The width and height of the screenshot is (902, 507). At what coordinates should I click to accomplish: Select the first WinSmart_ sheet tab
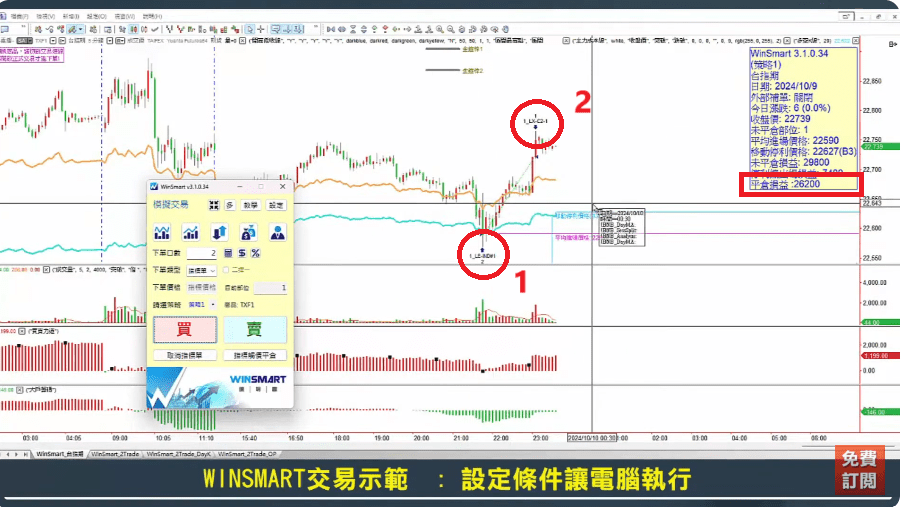pyautogui.click(x=60, y=454)
